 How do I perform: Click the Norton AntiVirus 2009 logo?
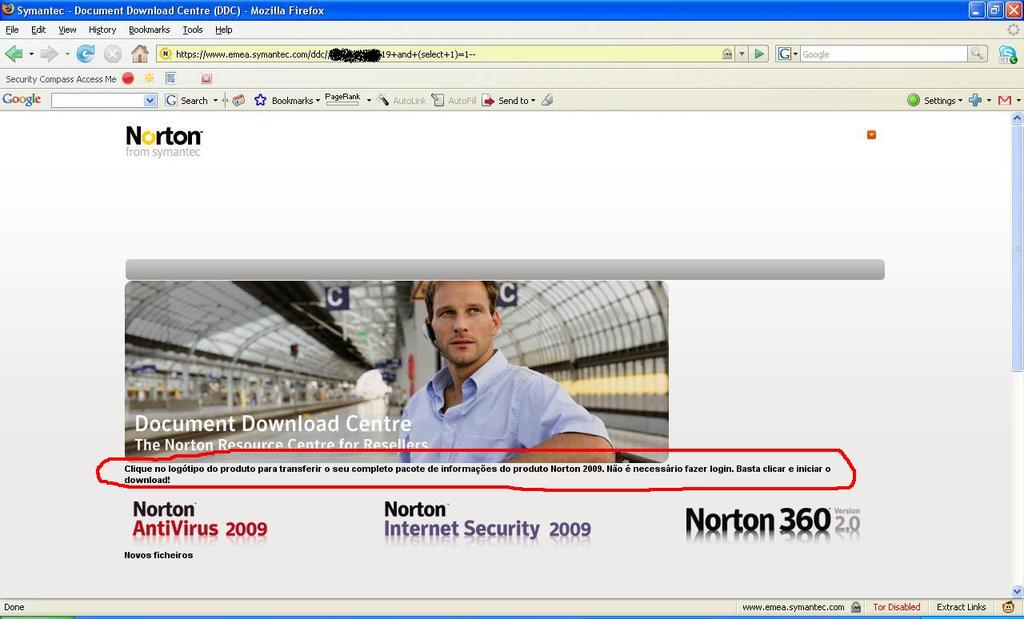200,520
